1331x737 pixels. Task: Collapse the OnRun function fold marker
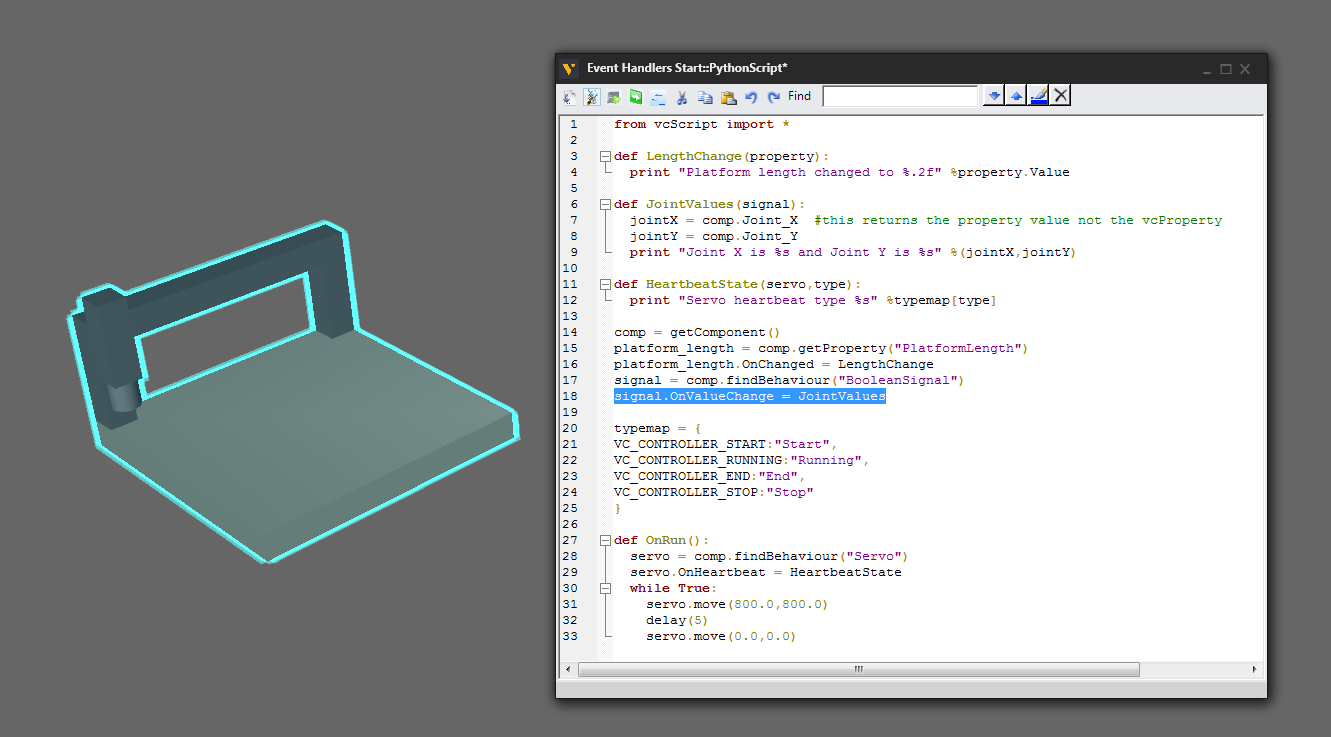[604, 540]
